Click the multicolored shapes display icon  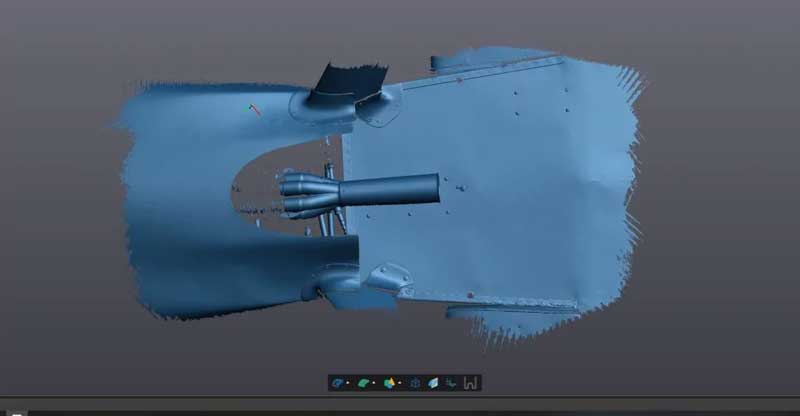point(389,382)
